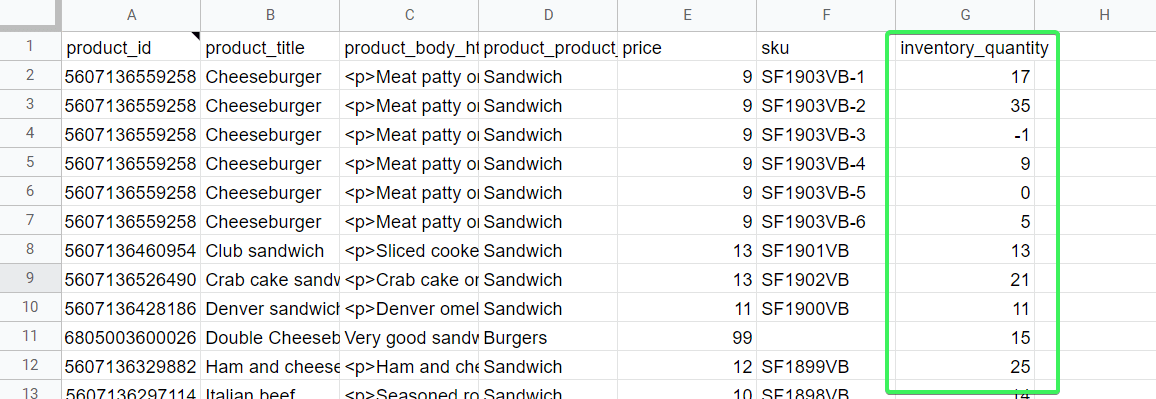Click the Crab cake sandwich title cell
Screen dimensions: 1156x399
click(x=270, y=280)
